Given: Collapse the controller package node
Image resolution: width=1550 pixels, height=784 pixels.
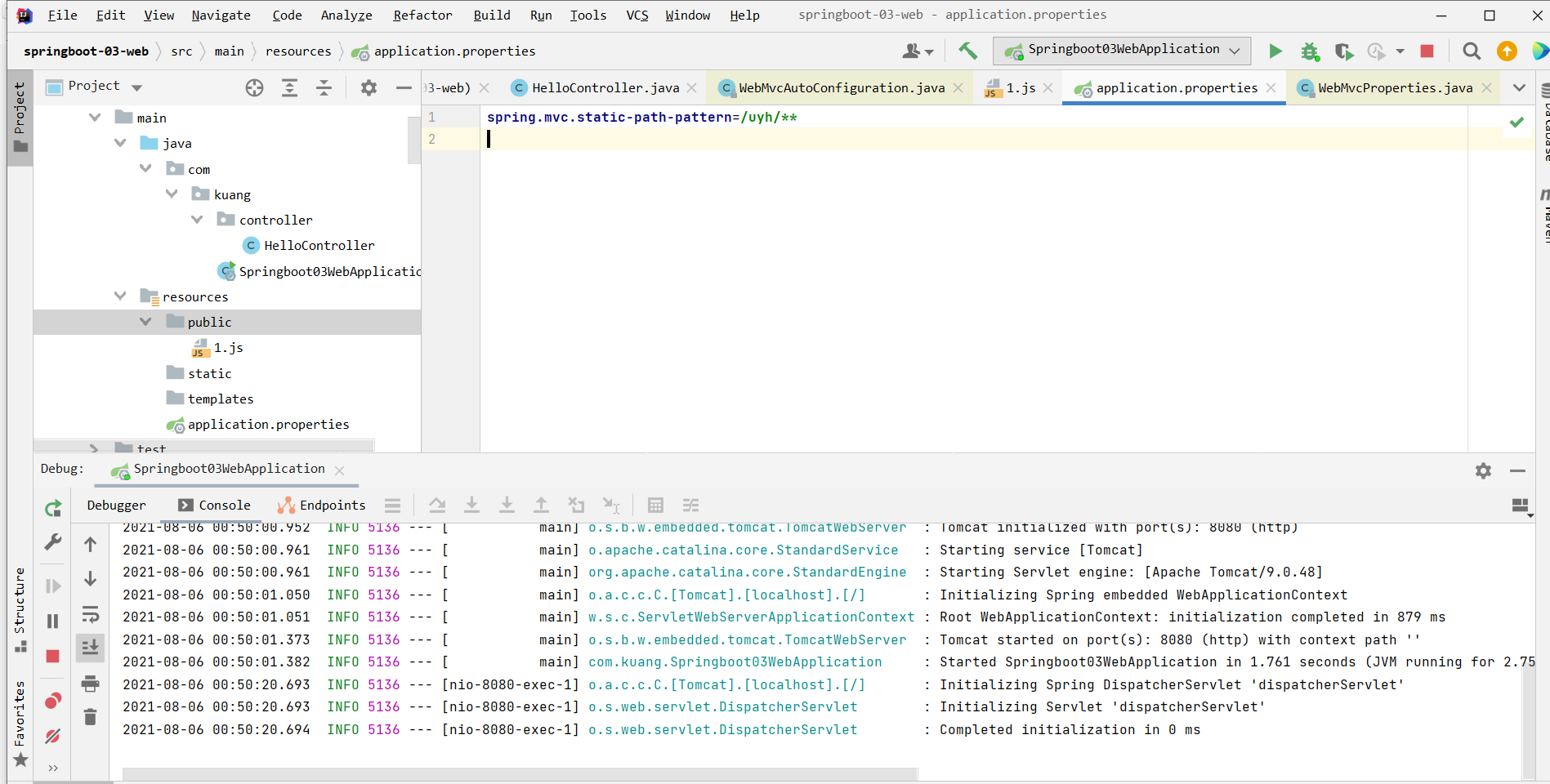Looking at the screenshot, I should [197, 220].
